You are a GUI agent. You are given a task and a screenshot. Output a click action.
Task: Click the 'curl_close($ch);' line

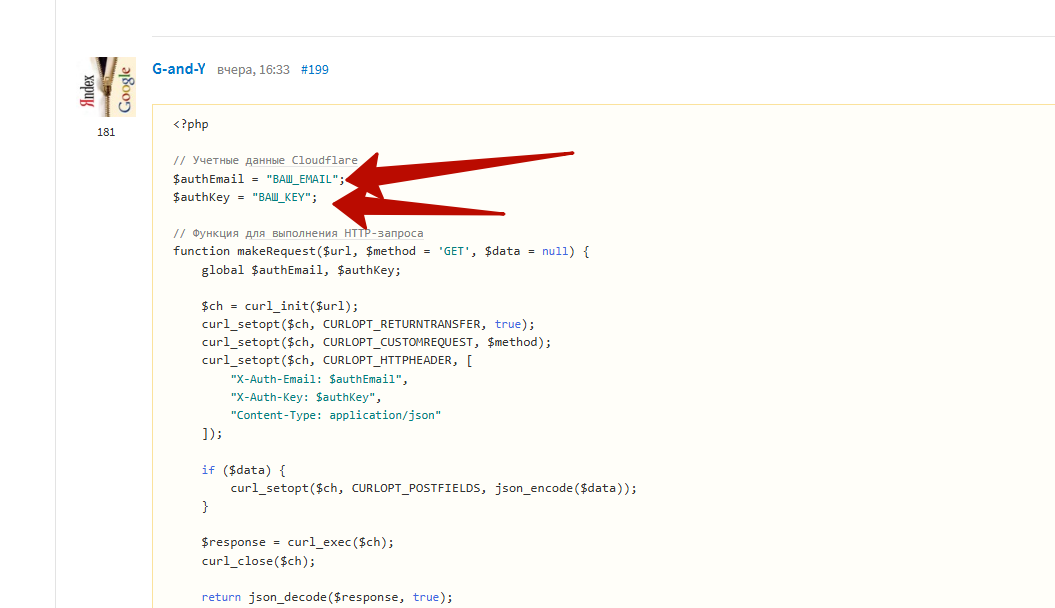point(258,561)
